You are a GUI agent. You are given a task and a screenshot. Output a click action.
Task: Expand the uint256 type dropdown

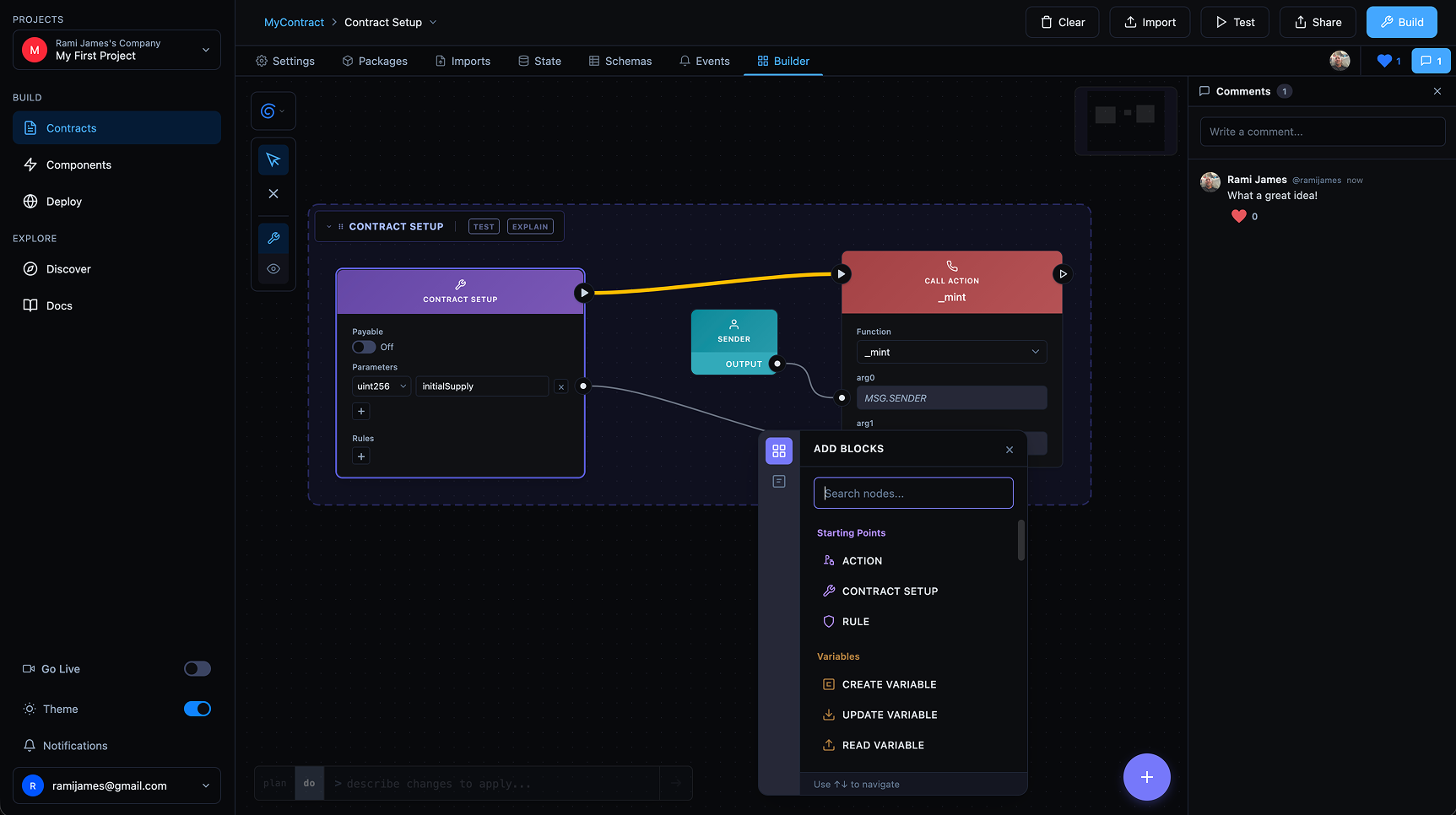tap(382, 386)
